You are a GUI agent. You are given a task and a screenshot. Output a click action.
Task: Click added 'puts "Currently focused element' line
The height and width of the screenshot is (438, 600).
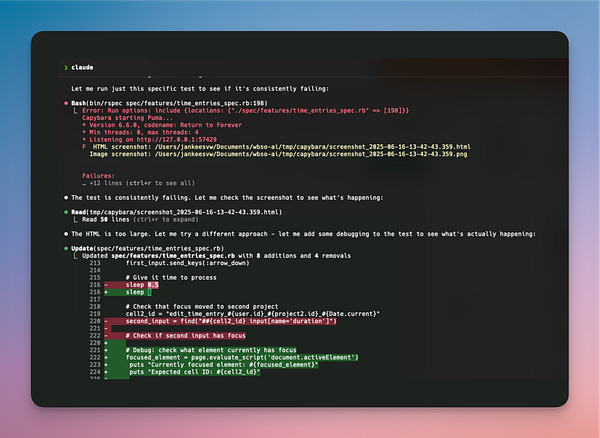click(x=224, y=365)
